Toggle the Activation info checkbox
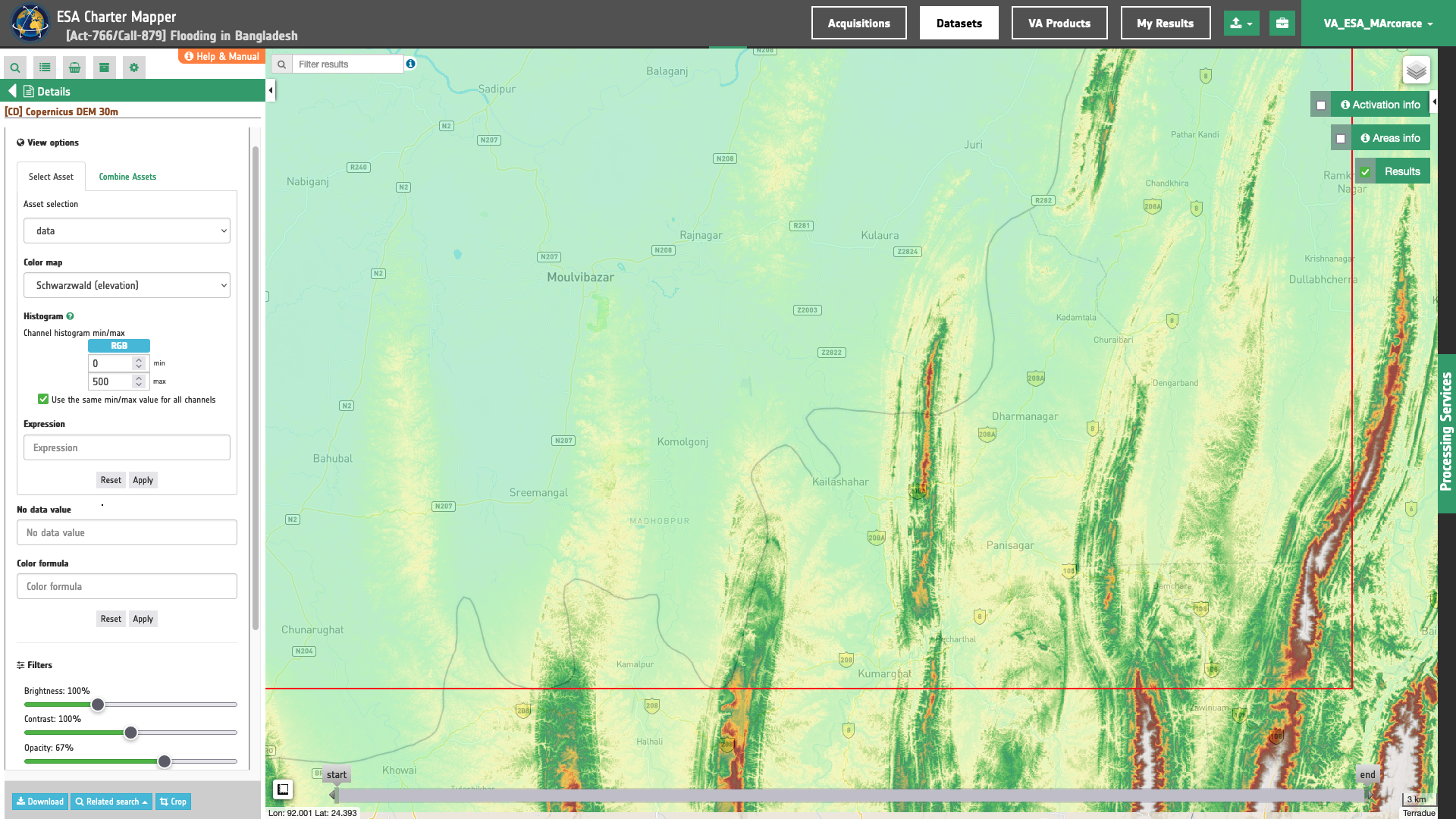The height and width of the screenshot is (819, 1456). pos(1321,105)
